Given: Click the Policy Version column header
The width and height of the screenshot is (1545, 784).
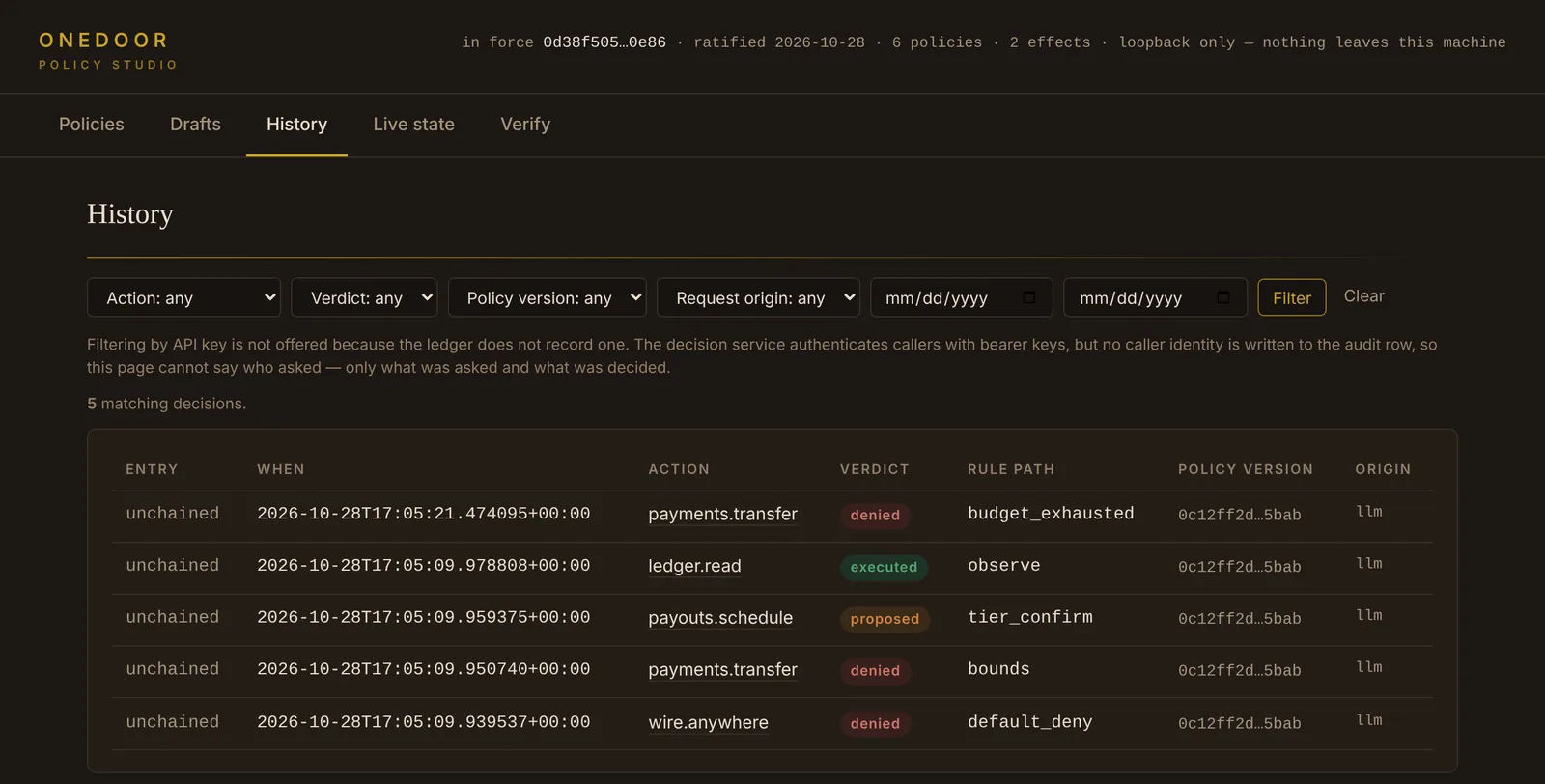Looking at the screenshot, I should 1246,469.
